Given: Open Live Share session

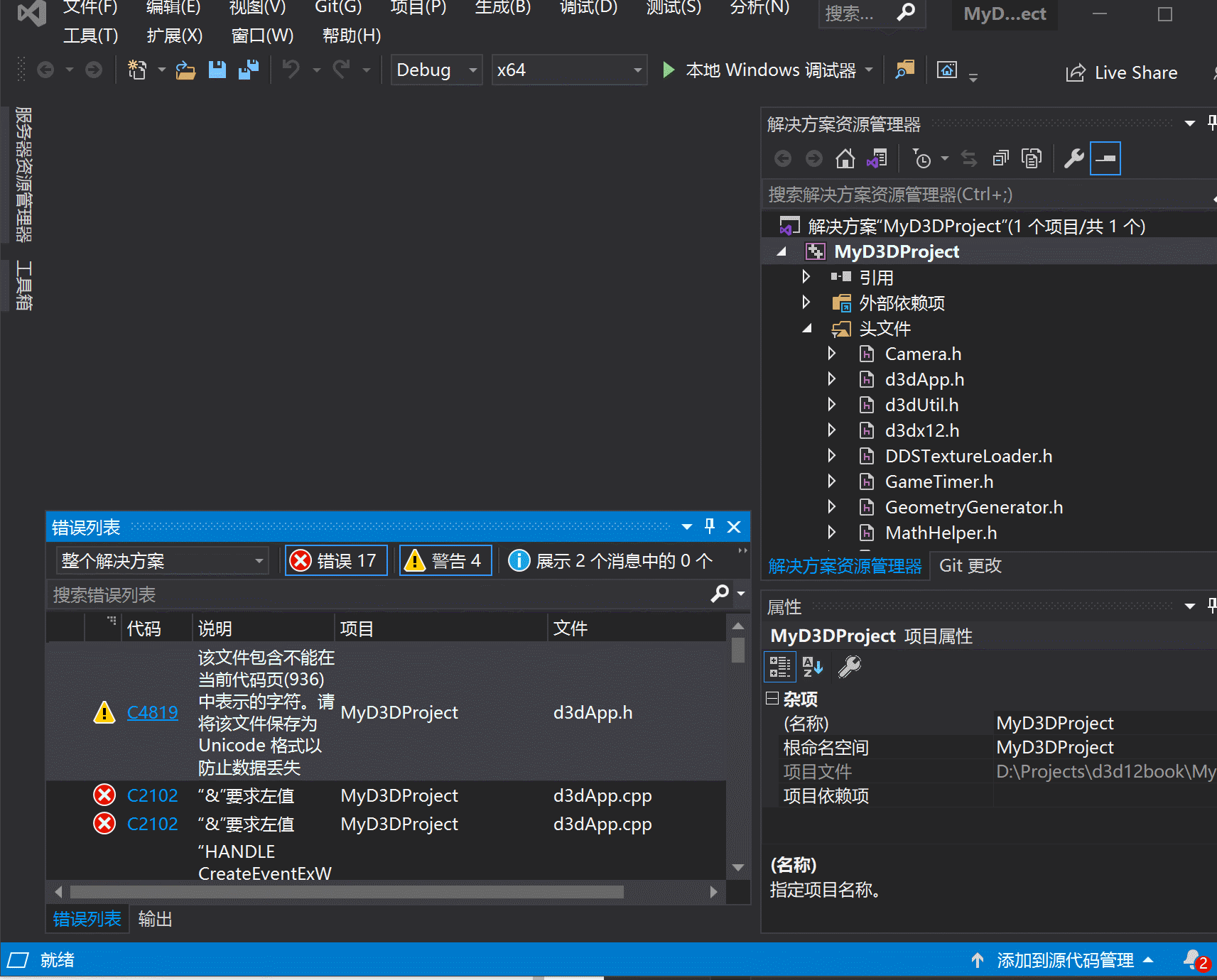Looking at the screenshot, I should pyautogui.click(x=1121, y=72).
